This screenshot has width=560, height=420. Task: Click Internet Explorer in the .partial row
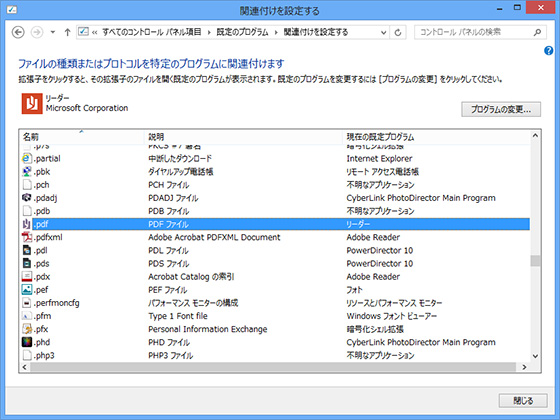[379, 158]
